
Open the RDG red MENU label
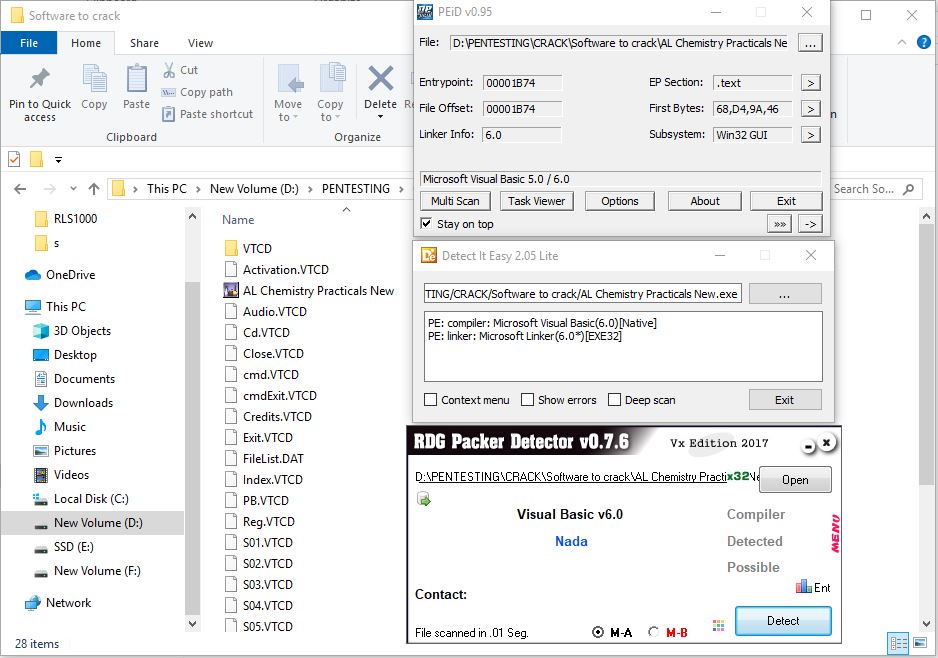coord(835,534)
